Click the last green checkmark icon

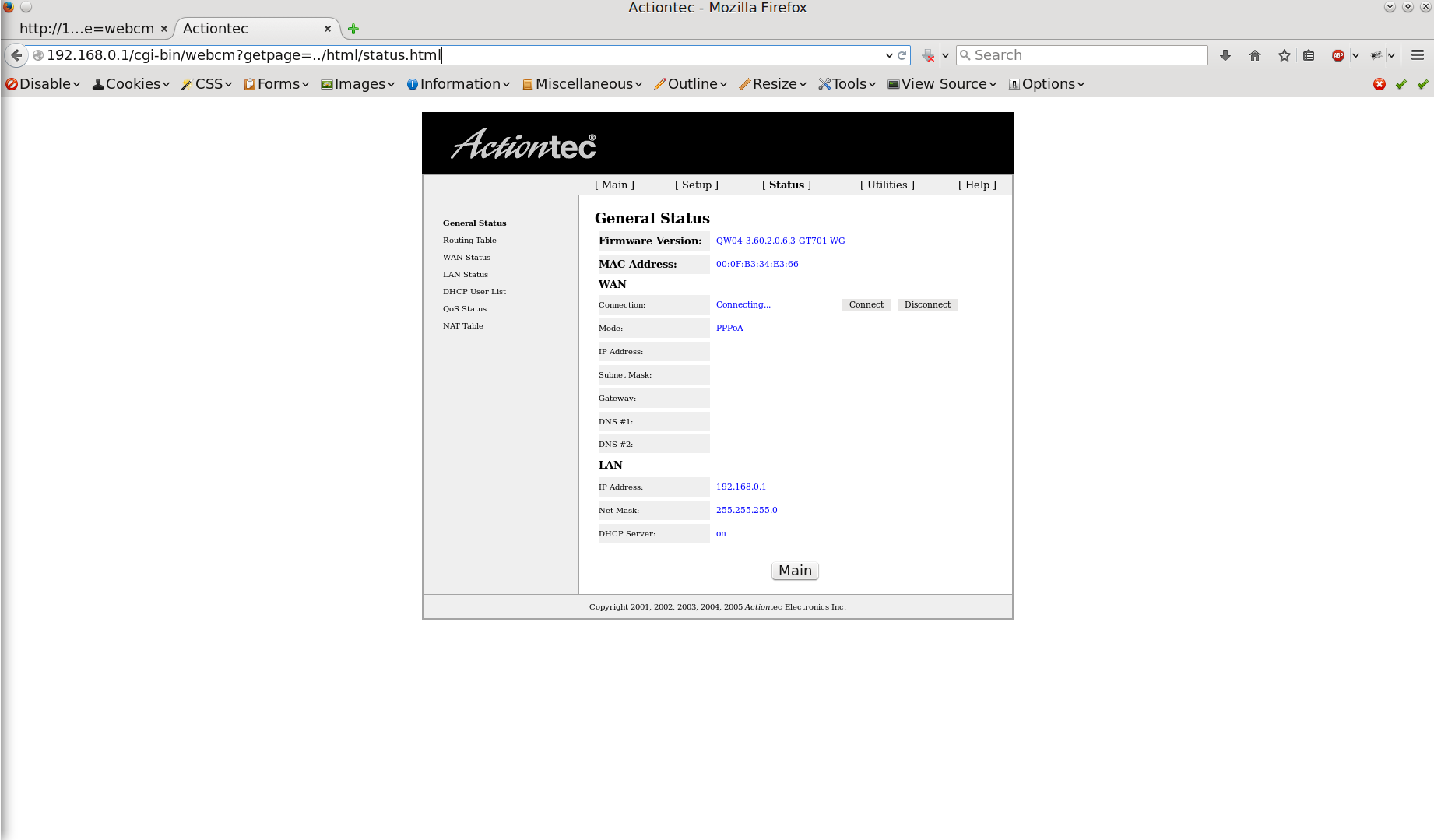(1423, 84)
